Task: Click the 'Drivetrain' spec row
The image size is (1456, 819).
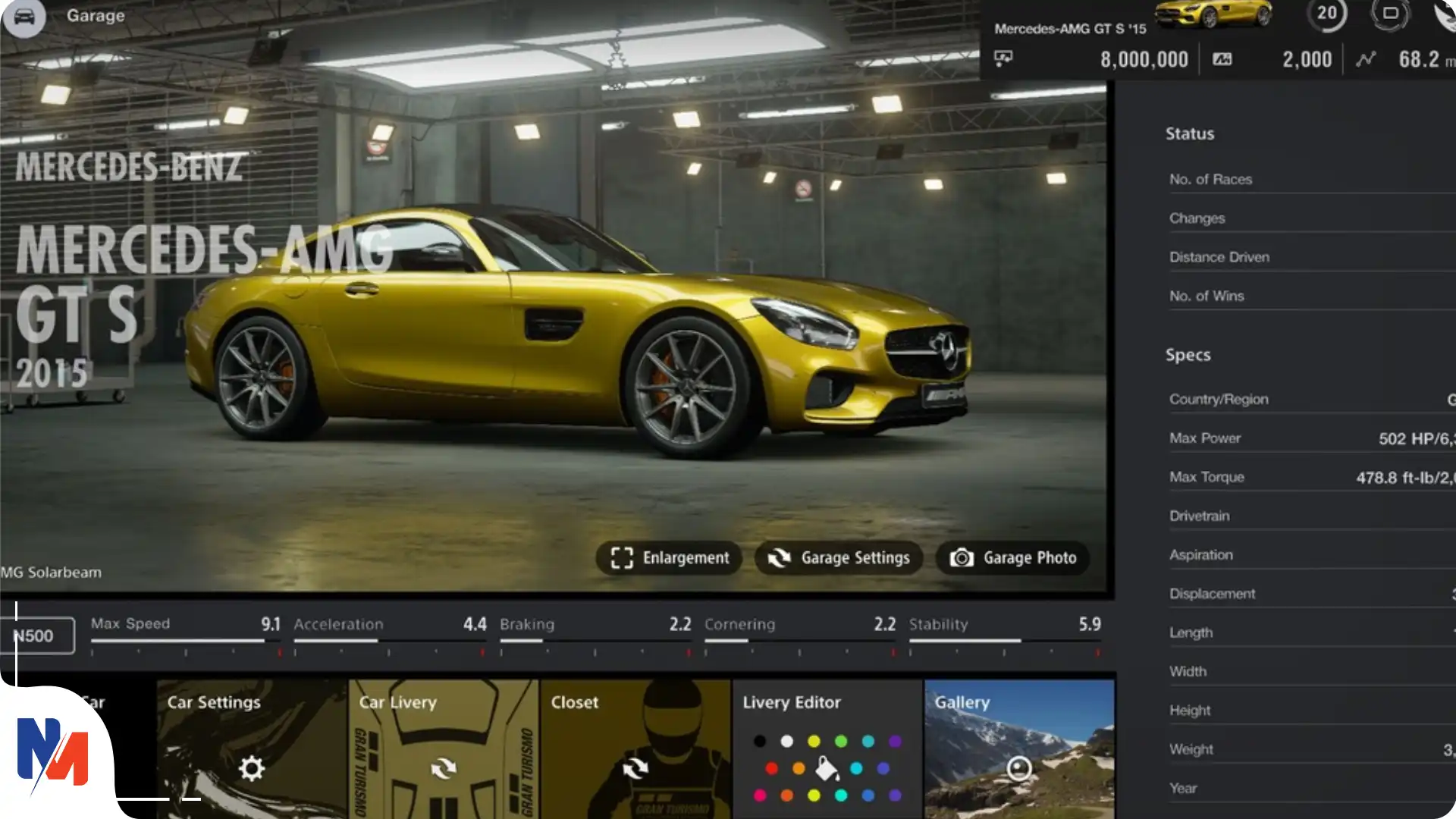Action: point(1312,516)
